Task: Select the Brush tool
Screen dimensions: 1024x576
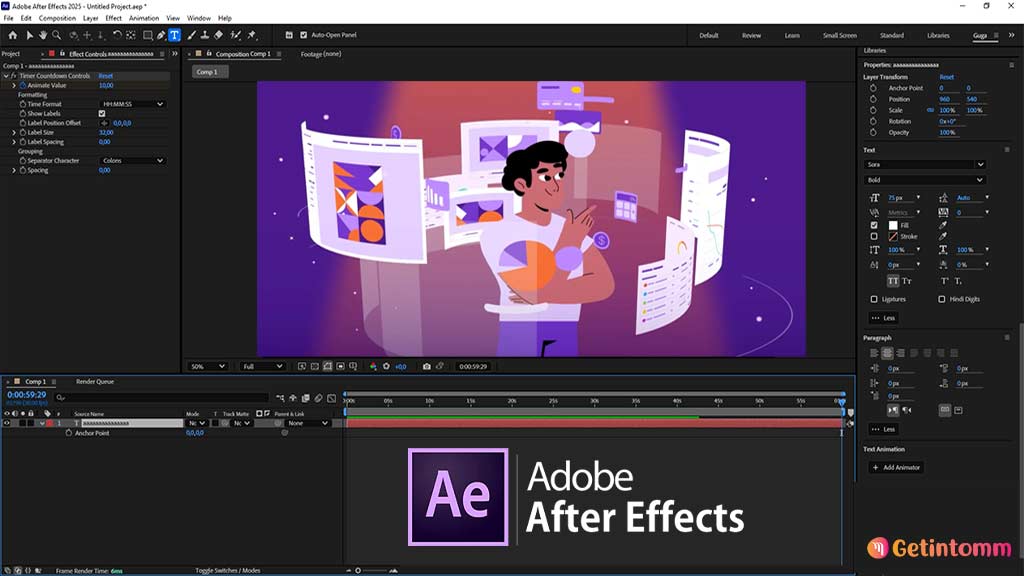Action: [191, 35]
